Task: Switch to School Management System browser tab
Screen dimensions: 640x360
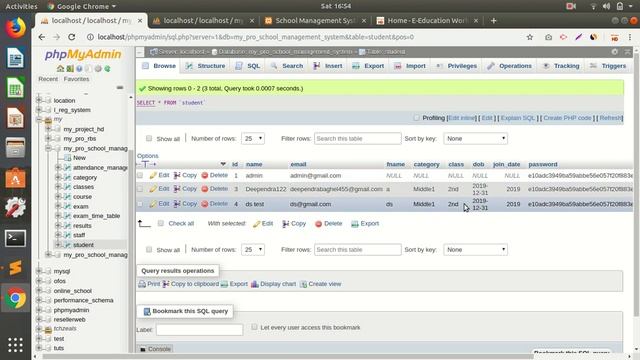Action: tap(315, 20)
